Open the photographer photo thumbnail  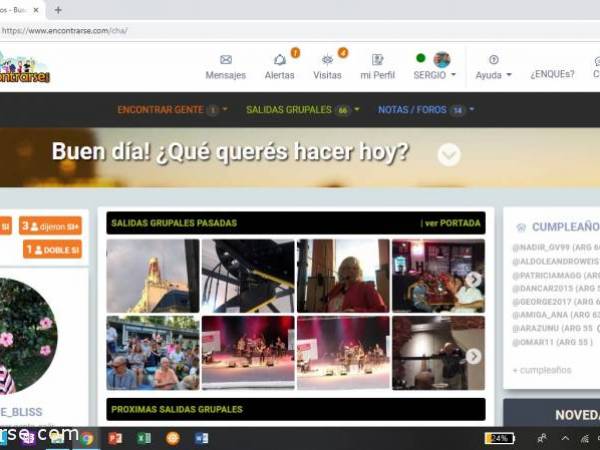click(439, 353)
